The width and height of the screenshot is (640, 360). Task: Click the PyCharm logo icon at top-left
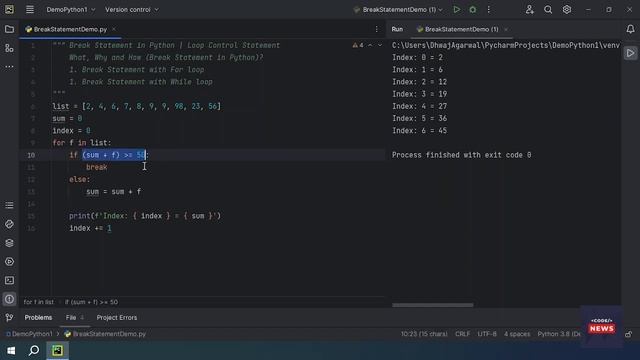point(9,9)
